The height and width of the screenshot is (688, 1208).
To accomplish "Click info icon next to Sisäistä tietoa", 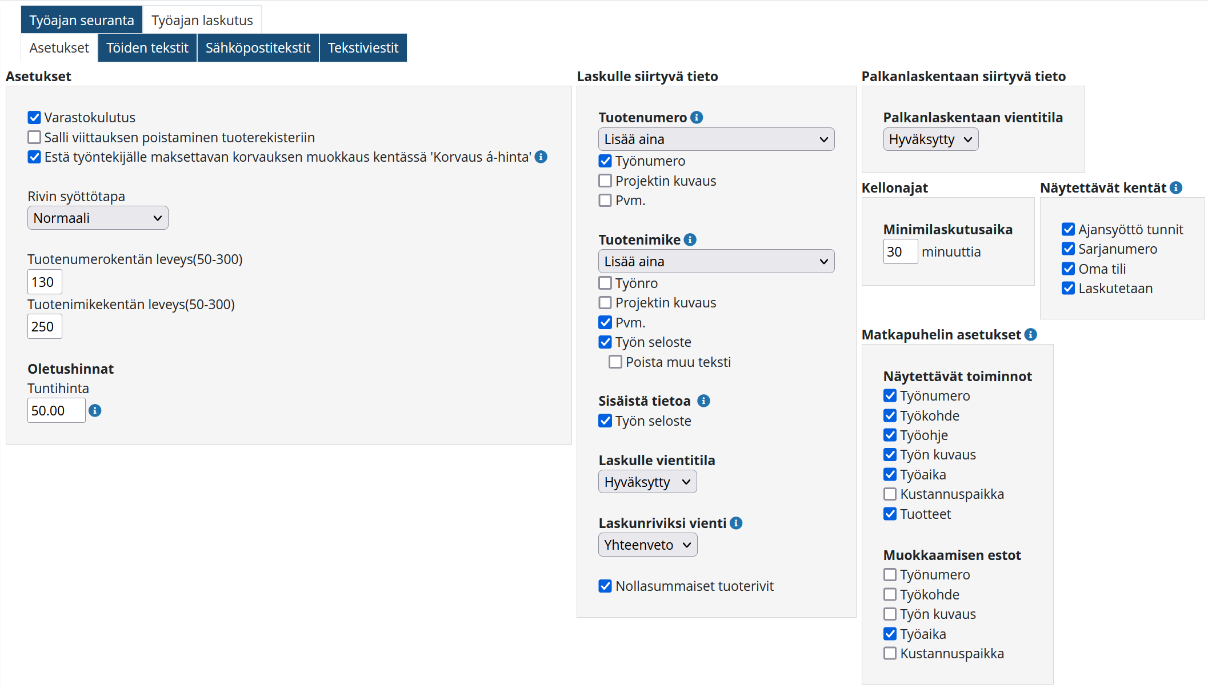I will pos(703,401).
